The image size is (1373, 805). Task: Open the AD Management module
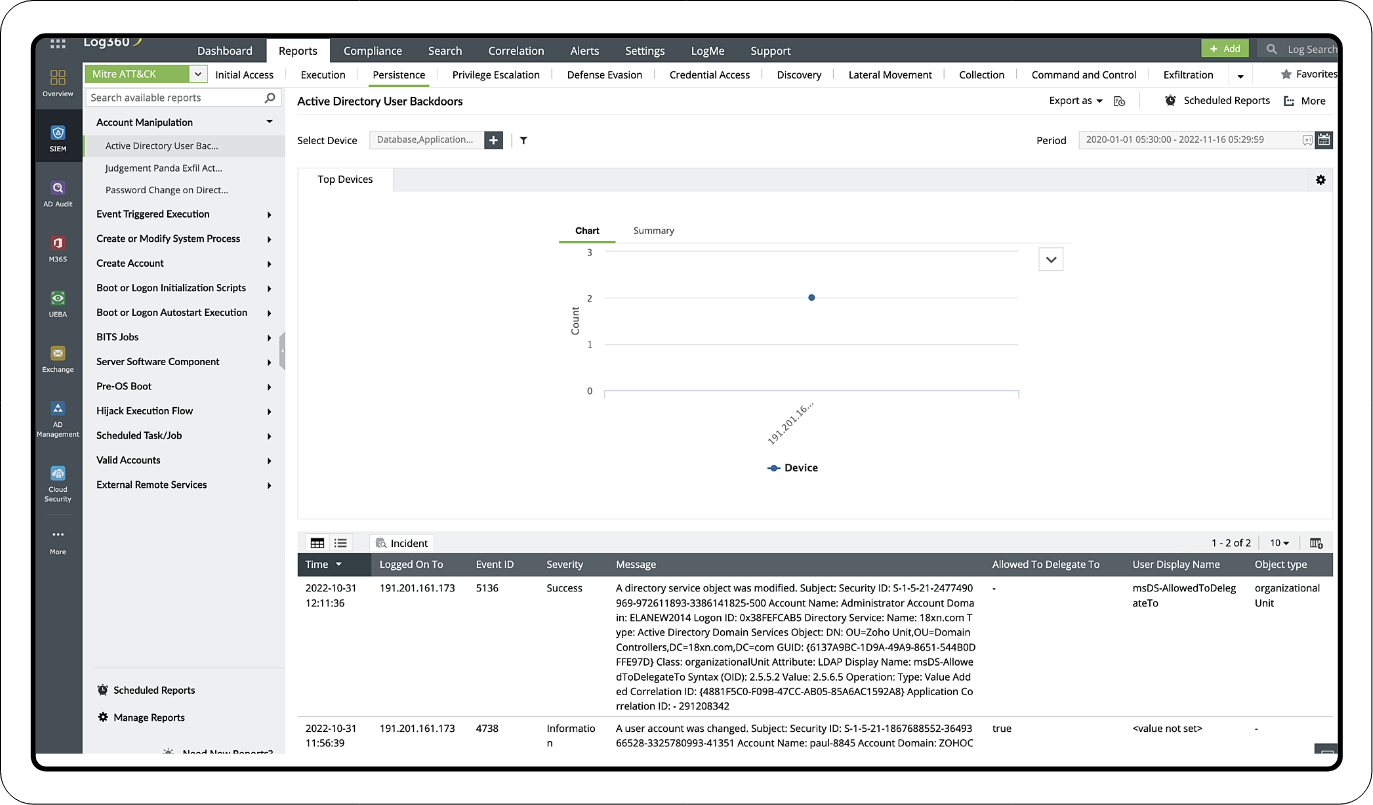(58, 418)
